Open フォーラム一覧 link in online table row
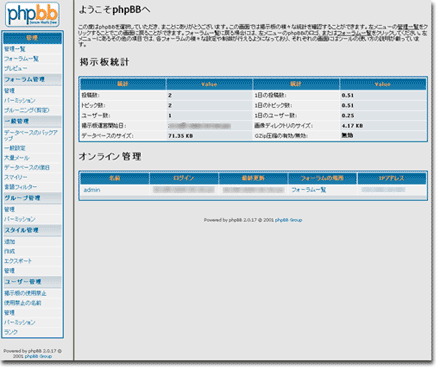The image size is (440, 369). point(309,190)
